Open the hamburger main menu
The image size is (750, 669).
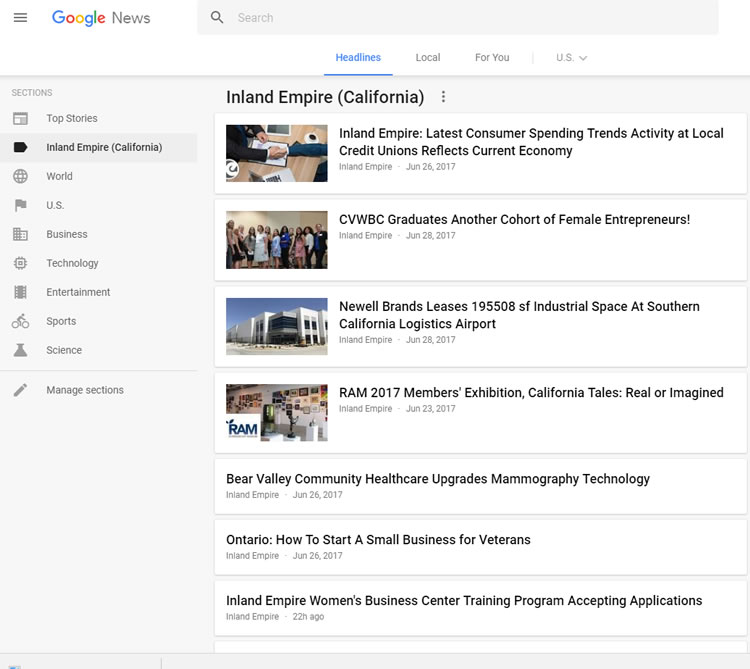click(x=20, y=18)
